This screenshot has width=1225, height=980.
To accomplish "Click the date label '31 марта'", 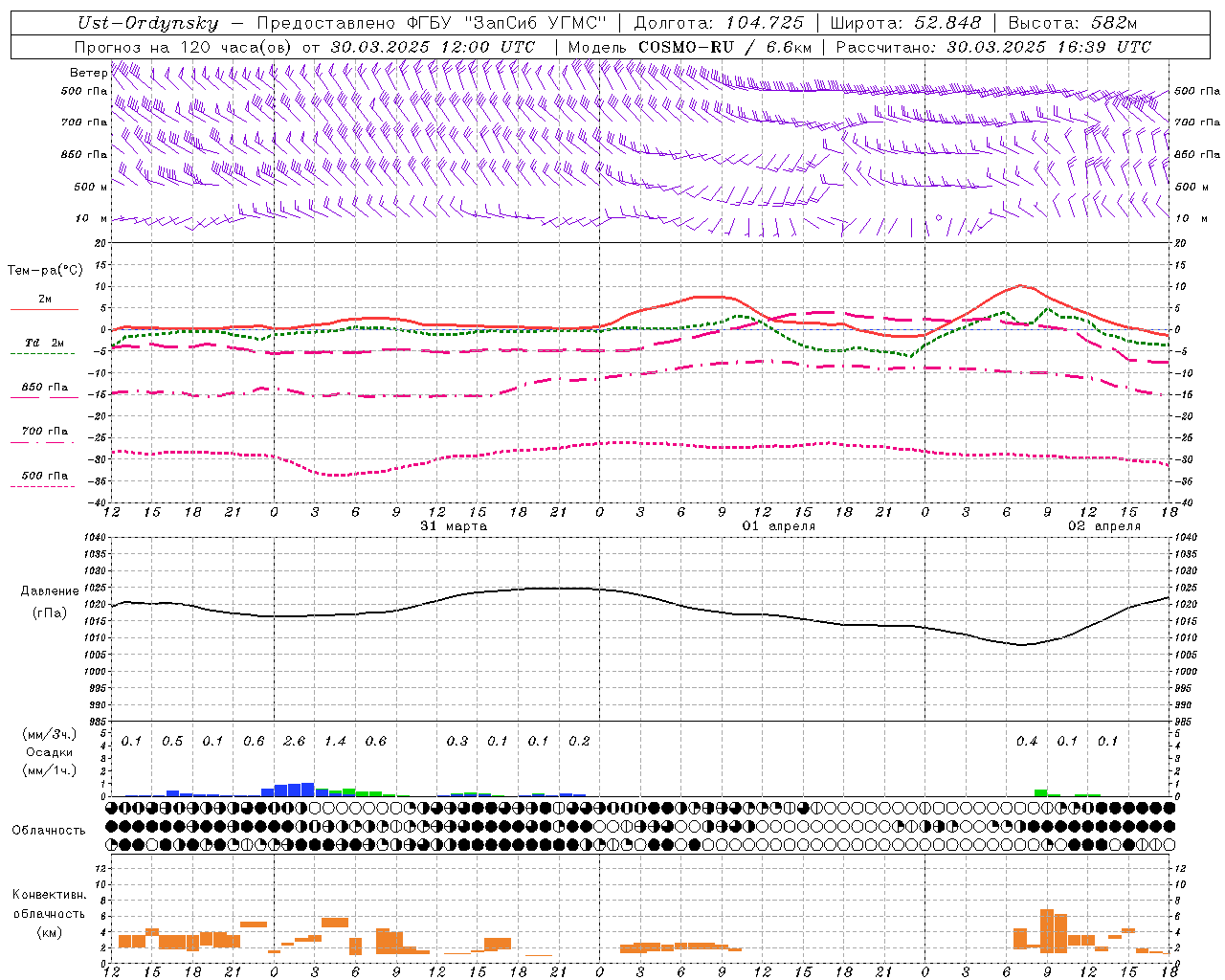I will [454, 526].
